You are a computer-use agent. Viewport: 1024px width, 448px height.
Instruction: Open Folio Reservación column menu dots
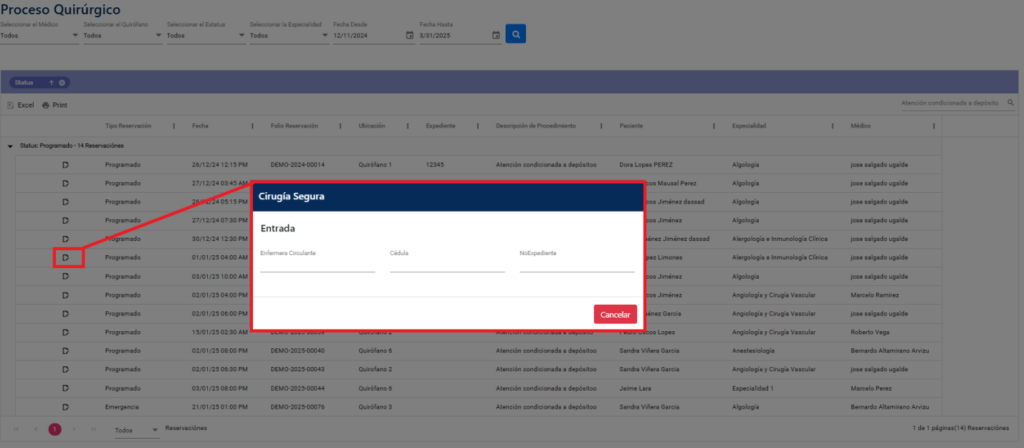(340, 126)
